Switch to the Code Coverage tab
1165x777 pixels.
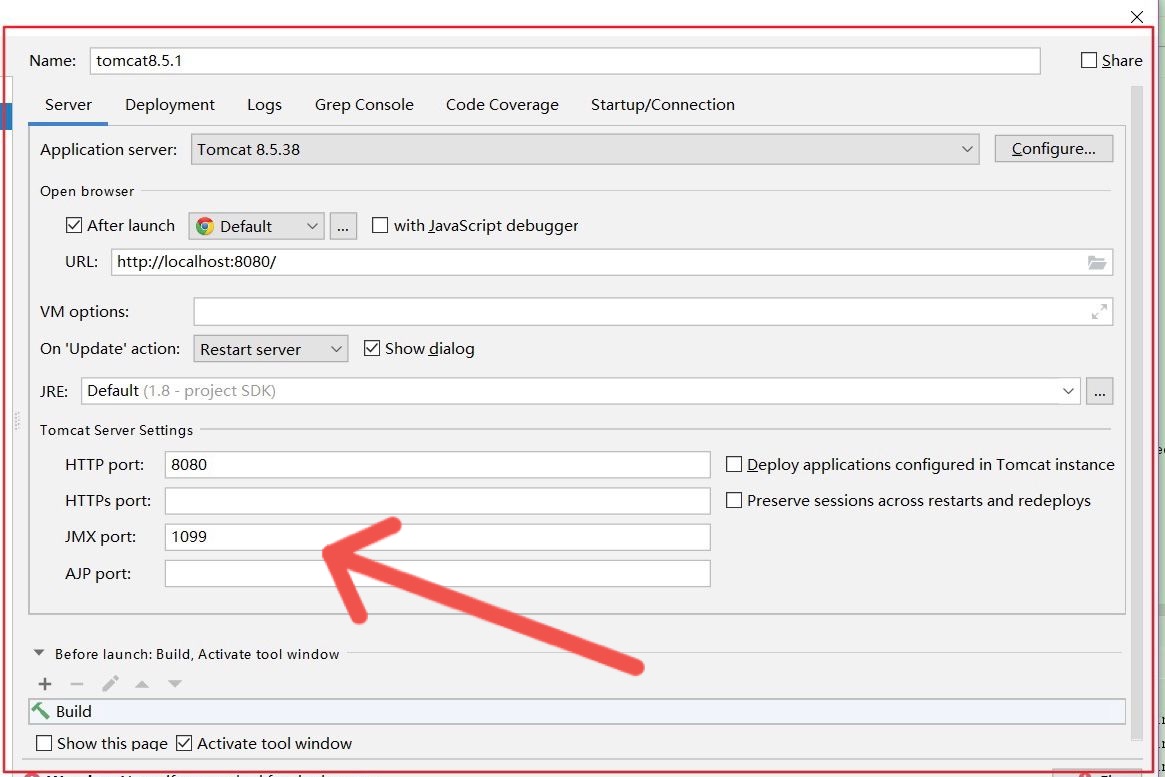click(x=502, y=105)
